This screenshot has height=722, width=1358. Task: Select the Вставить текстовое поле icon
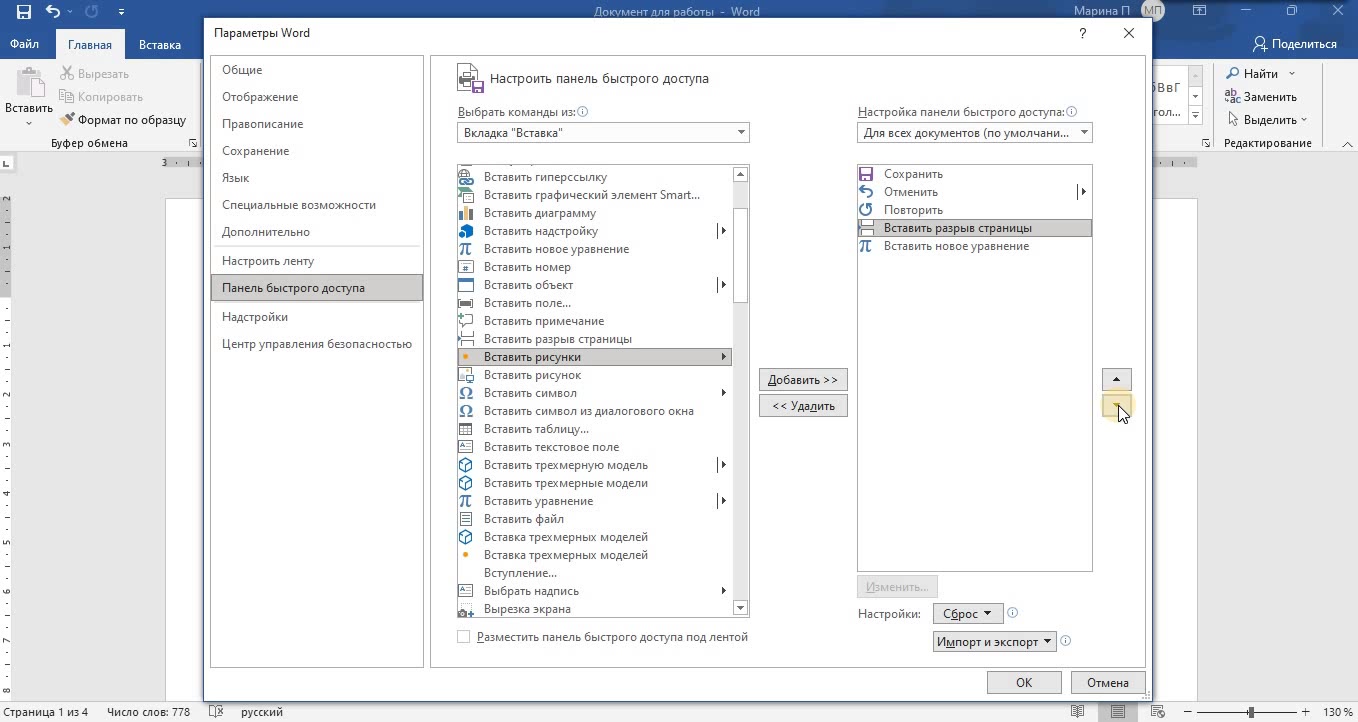466,447
